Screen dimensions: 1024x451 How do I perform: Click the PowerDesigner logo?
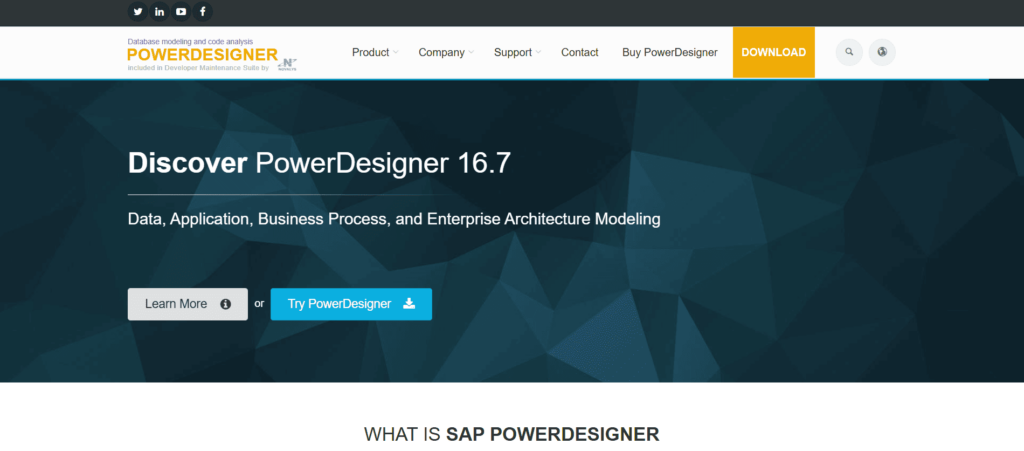(x=202, y=53)
